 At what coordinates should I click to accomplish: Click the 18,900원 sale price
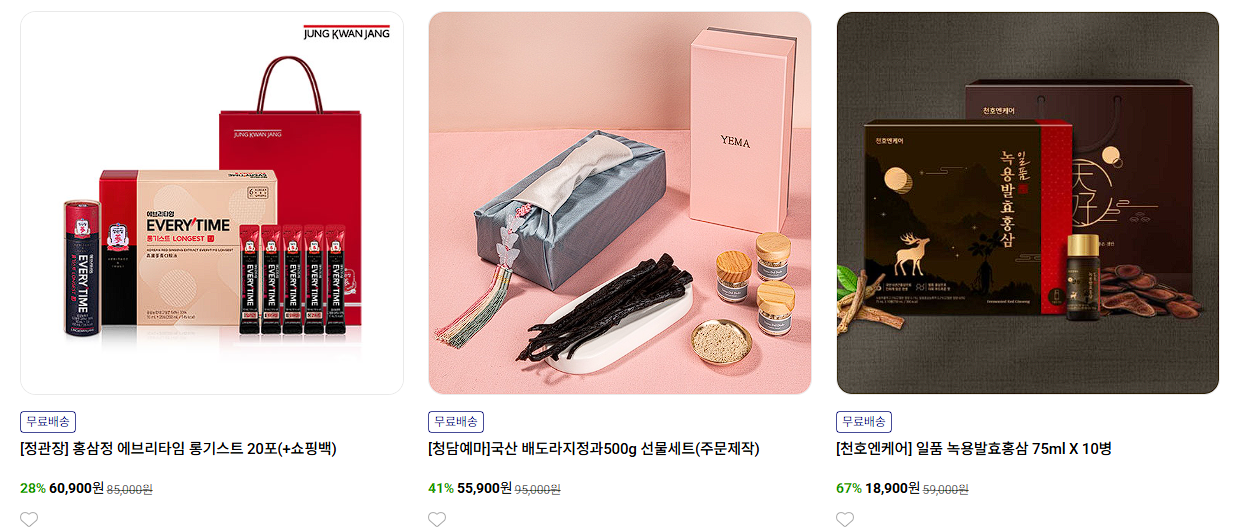coord(892,489)
